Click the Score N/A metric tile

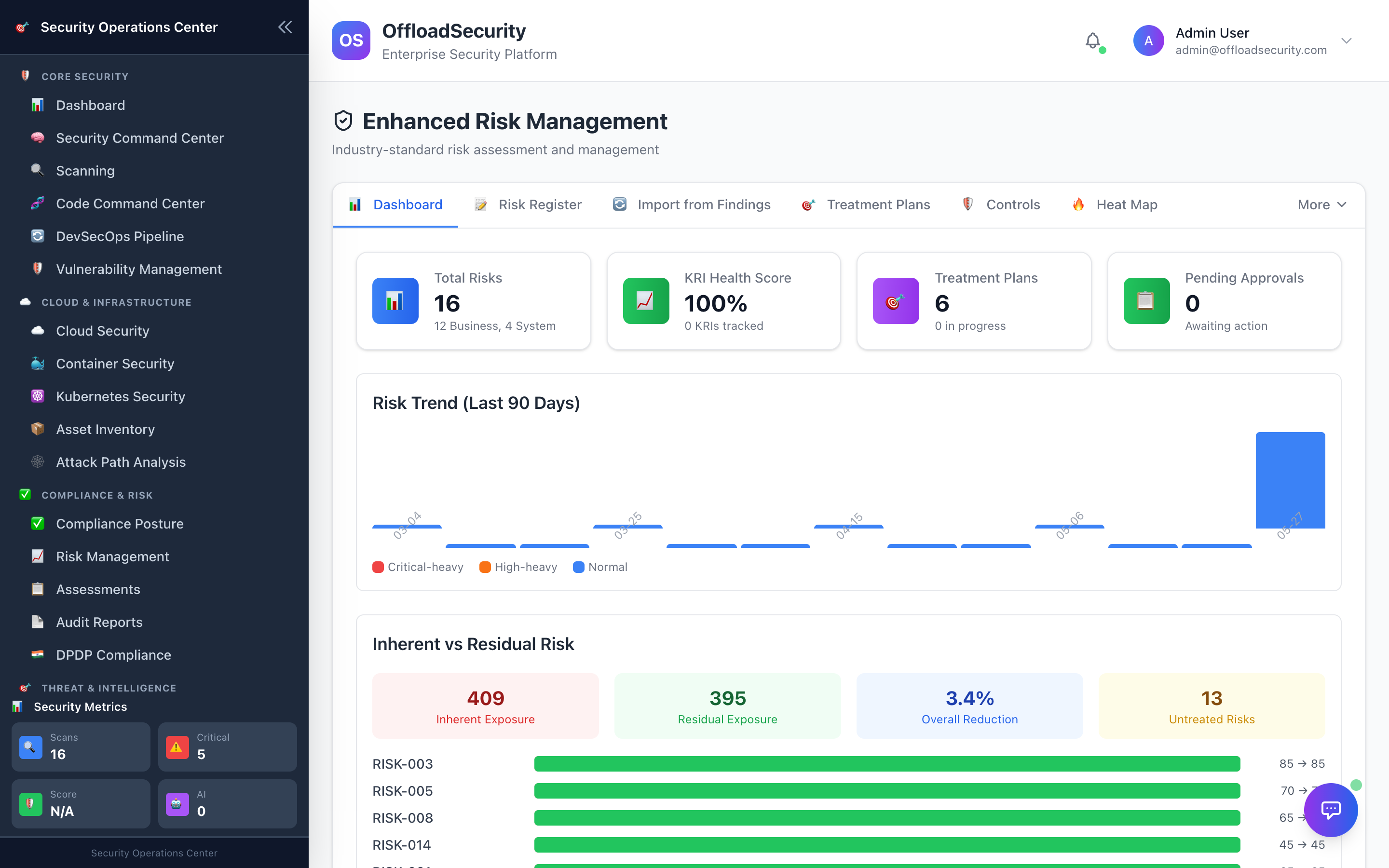(x=81, y=804)
